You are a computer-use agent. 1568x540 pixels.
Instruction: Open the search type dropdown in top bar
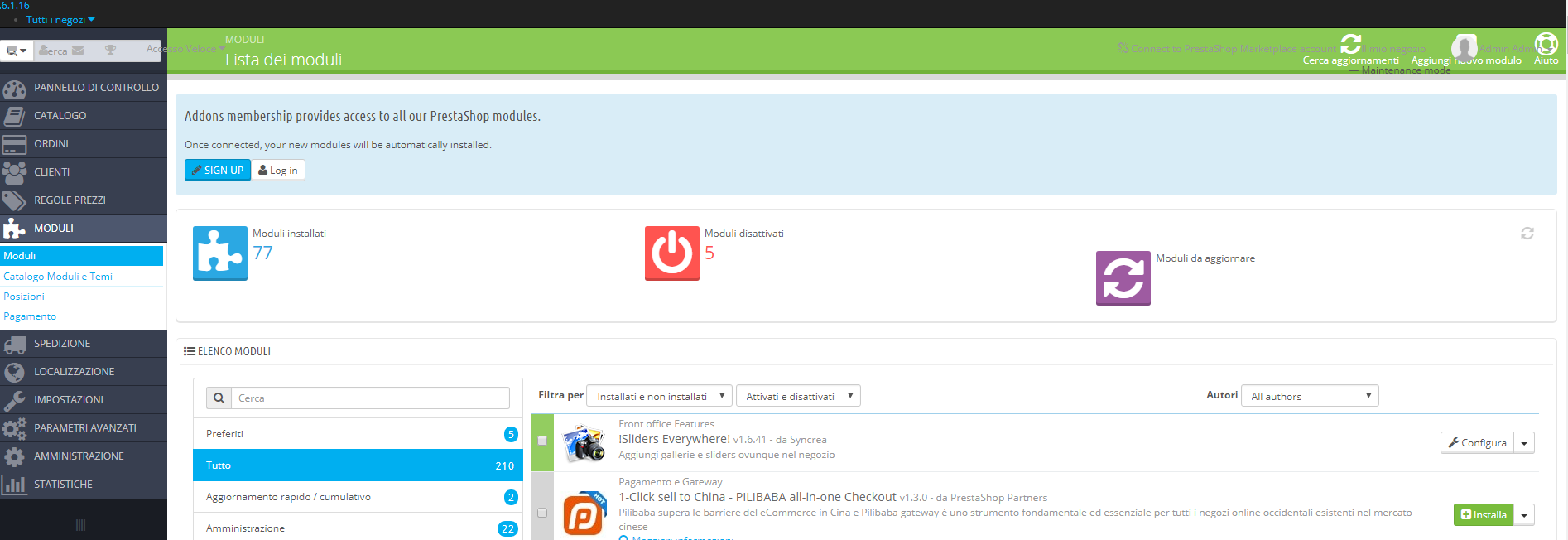click(17, 51)
